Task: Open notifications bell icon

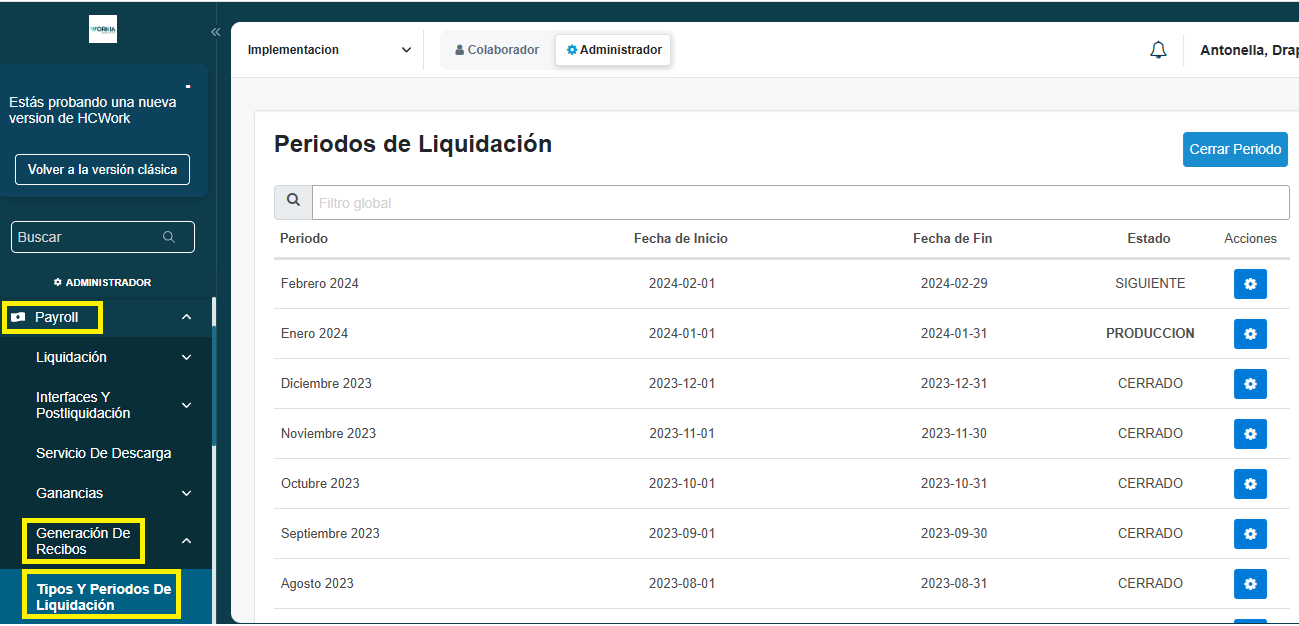Action: tap(1158, 50)
